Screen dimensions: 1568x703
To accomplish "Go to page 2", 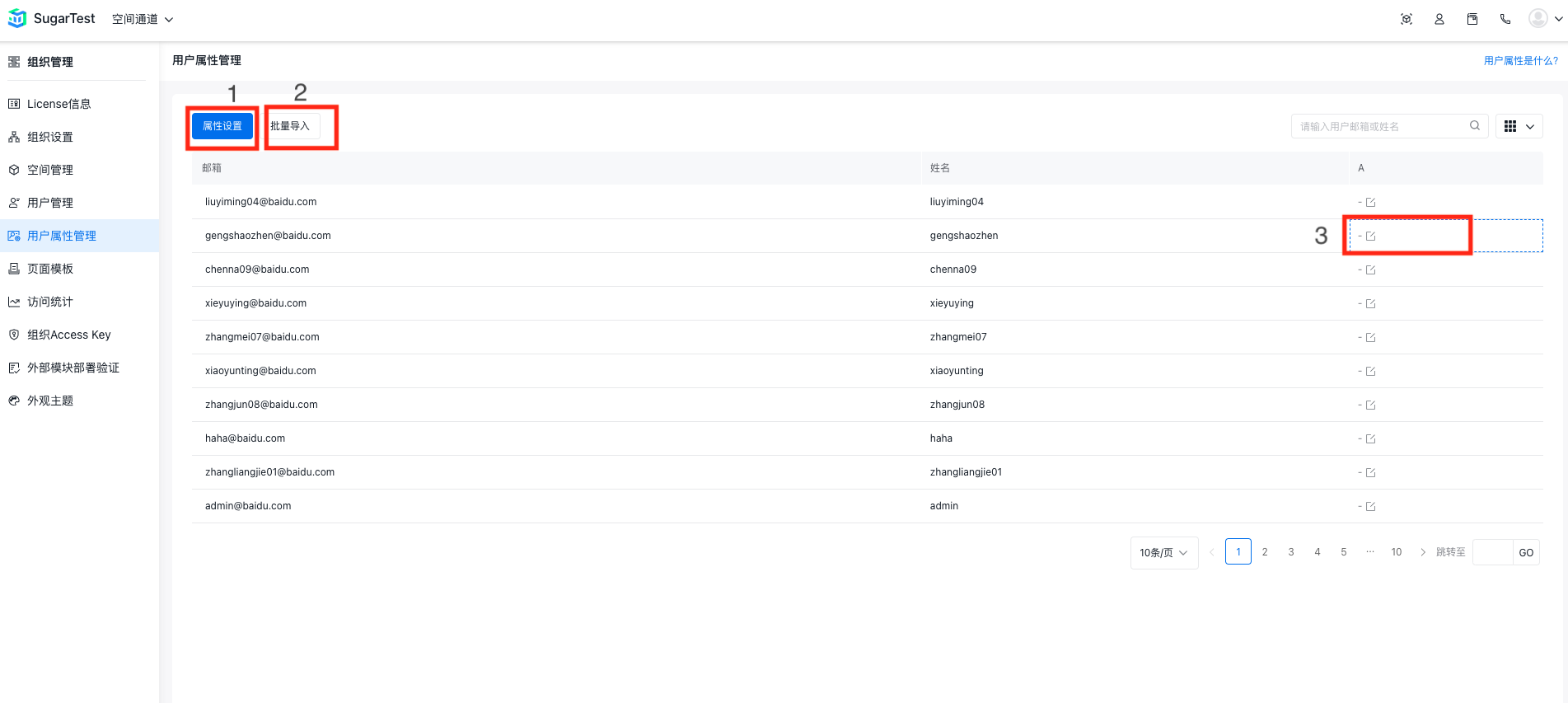I will [1265, 552].
